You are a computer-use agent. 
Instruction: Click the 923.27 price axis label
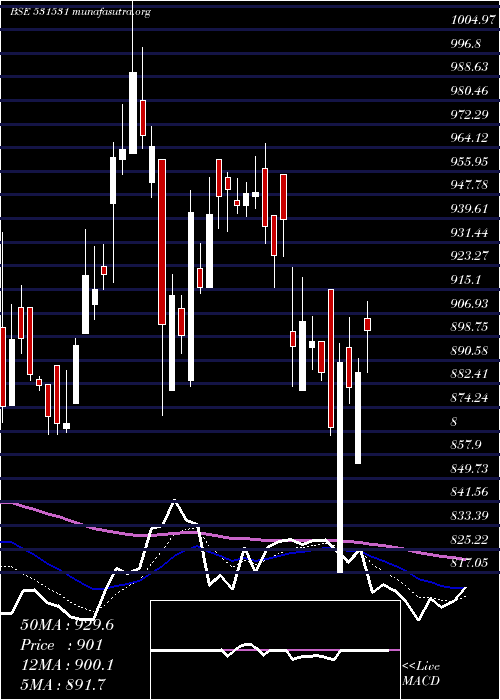(470, 256)
